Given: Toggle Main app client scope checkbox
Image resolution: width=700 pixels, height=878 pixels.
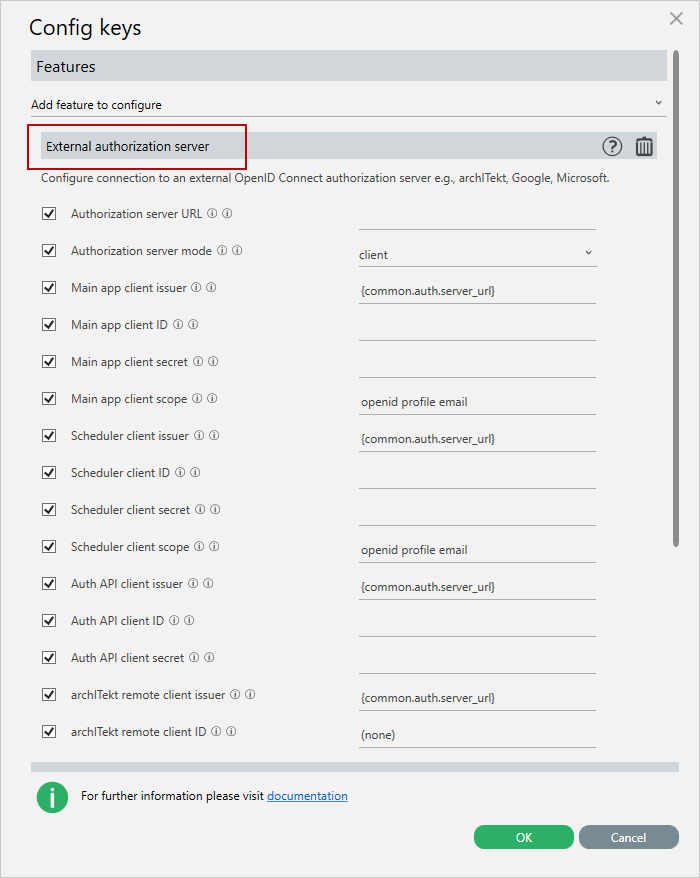Looking at the screenshot, I should tap(49, 398).
